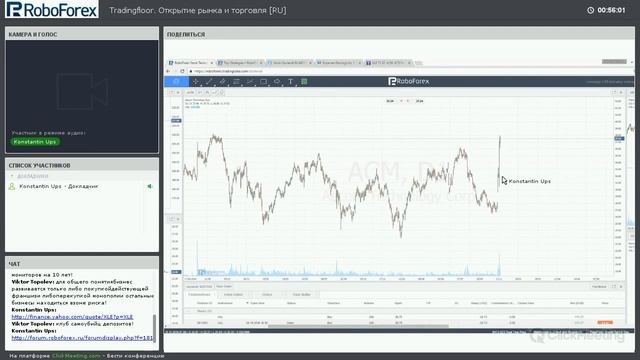Viewport: 640px width, 360px height.
Task: Click the session timer clock icon
Action: pyautogui.click(x=590, y=10)
